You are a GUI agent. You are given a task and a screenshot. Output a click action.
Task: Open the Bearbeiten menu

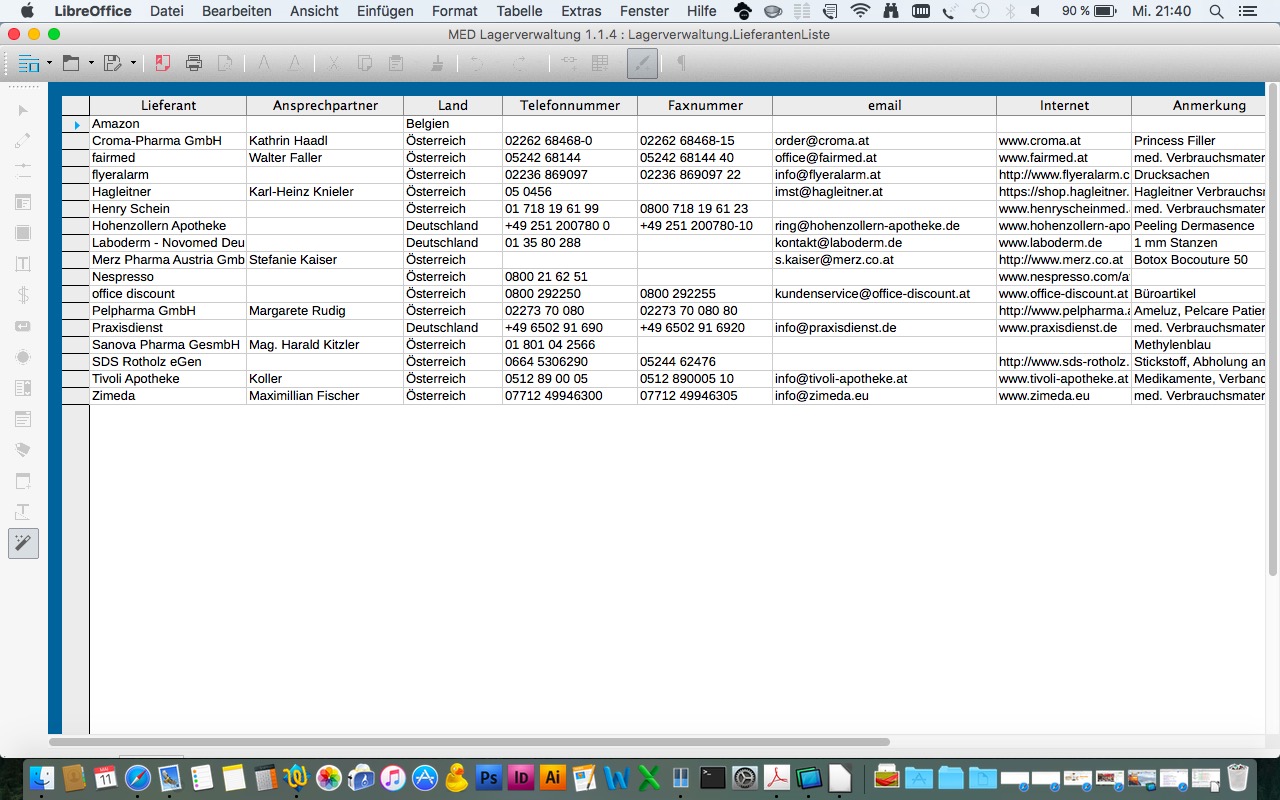point(237,11)
